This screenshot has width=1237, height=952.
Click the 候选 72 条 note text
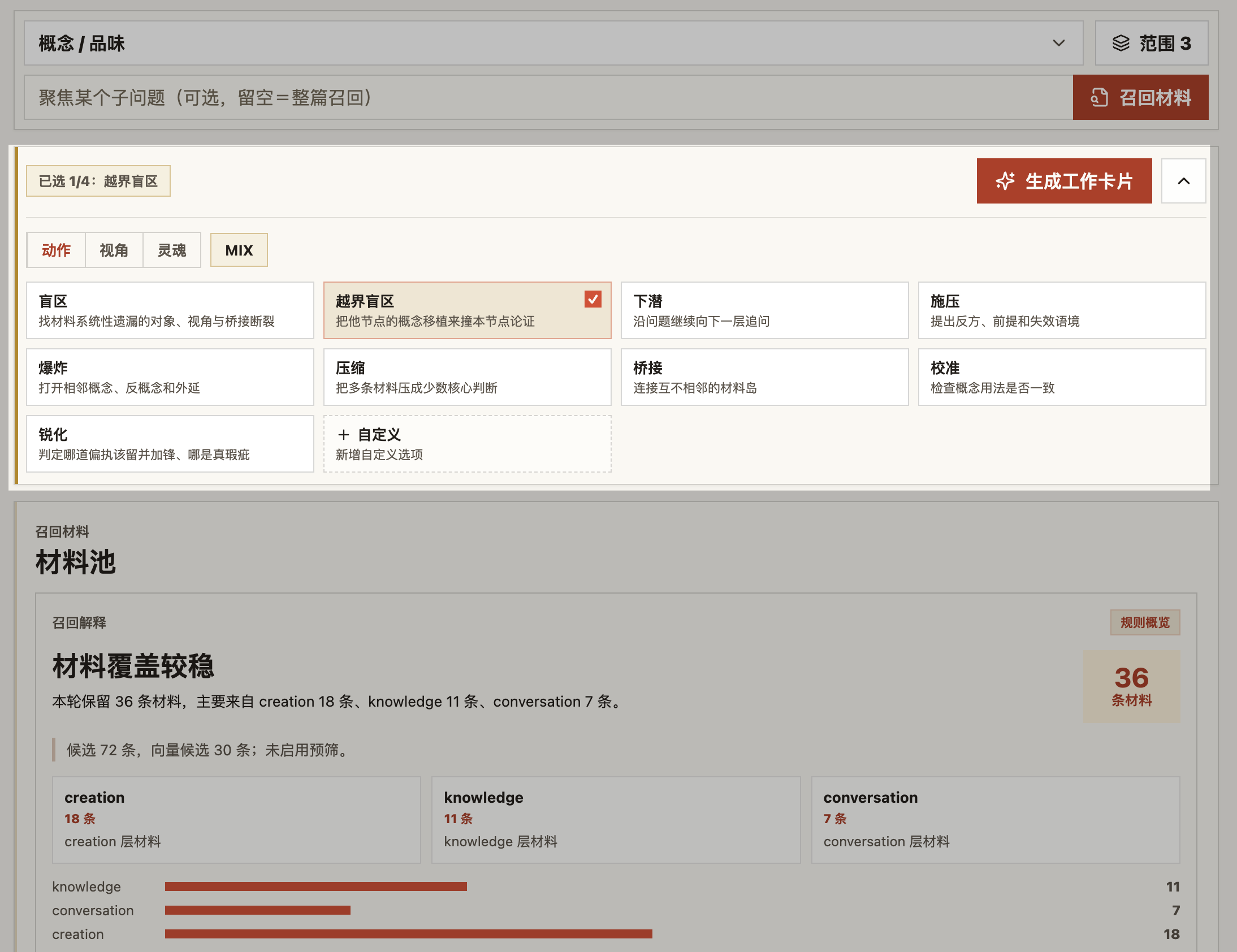tap(208, 750)
